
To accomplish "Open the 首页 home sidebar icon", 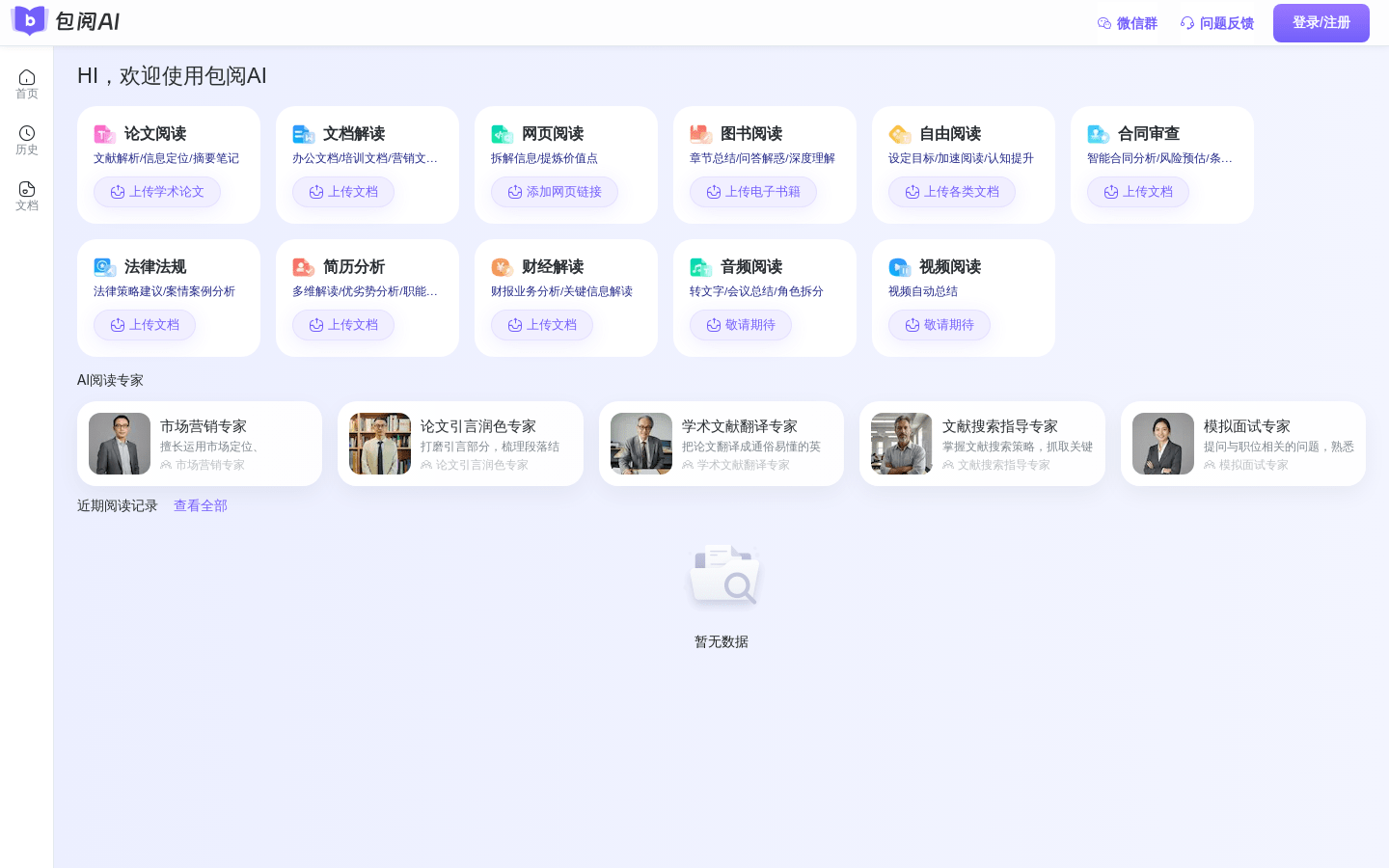I will [27, 77].
